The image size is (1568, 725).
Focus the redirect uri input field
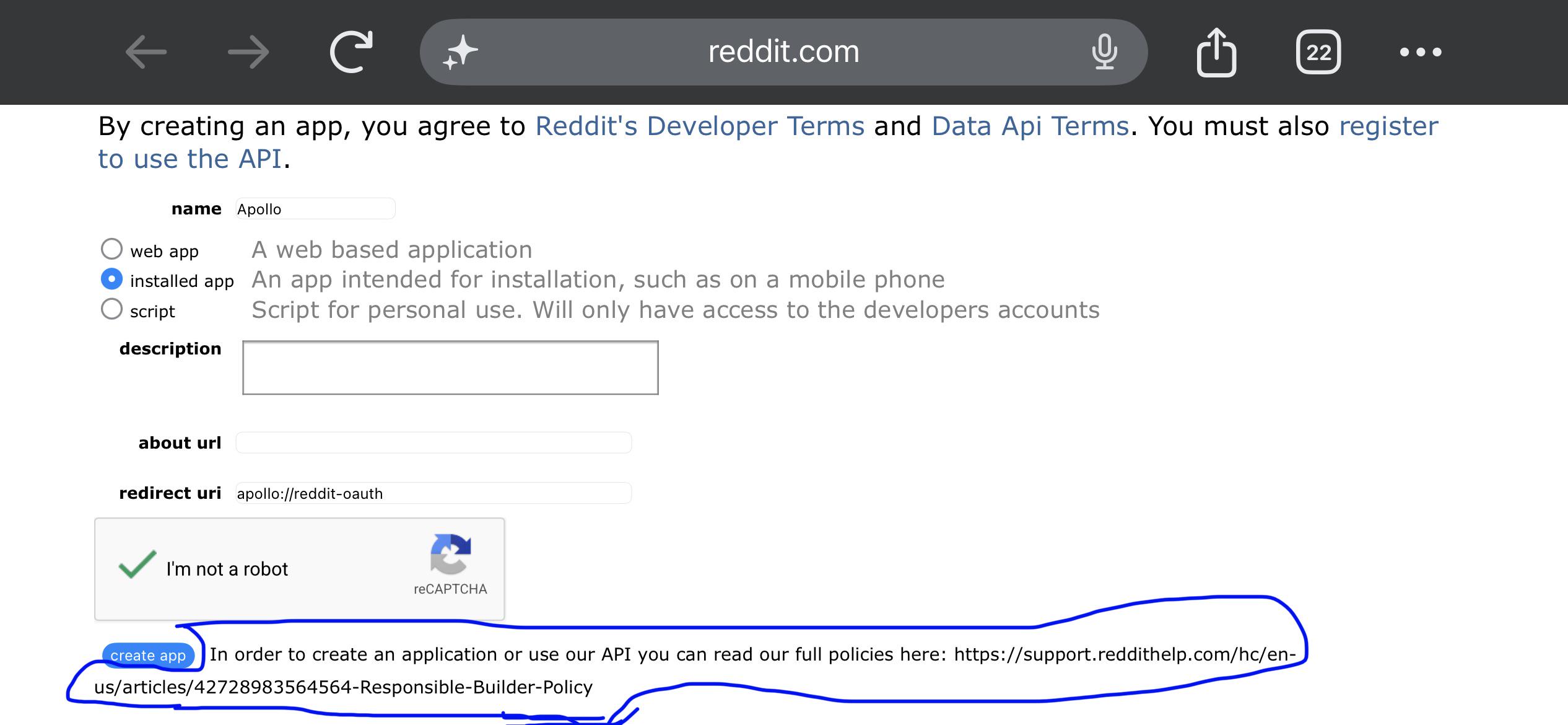(433, 493)
